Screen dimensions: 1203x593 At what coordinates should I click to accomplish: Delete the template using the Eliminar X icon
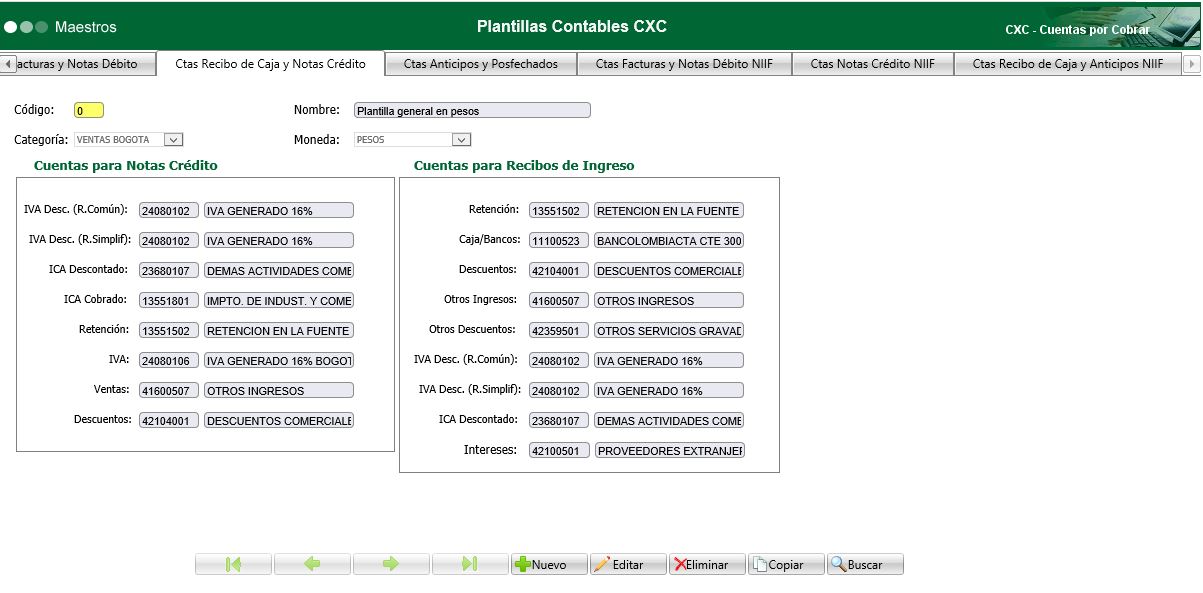point(706,563)
